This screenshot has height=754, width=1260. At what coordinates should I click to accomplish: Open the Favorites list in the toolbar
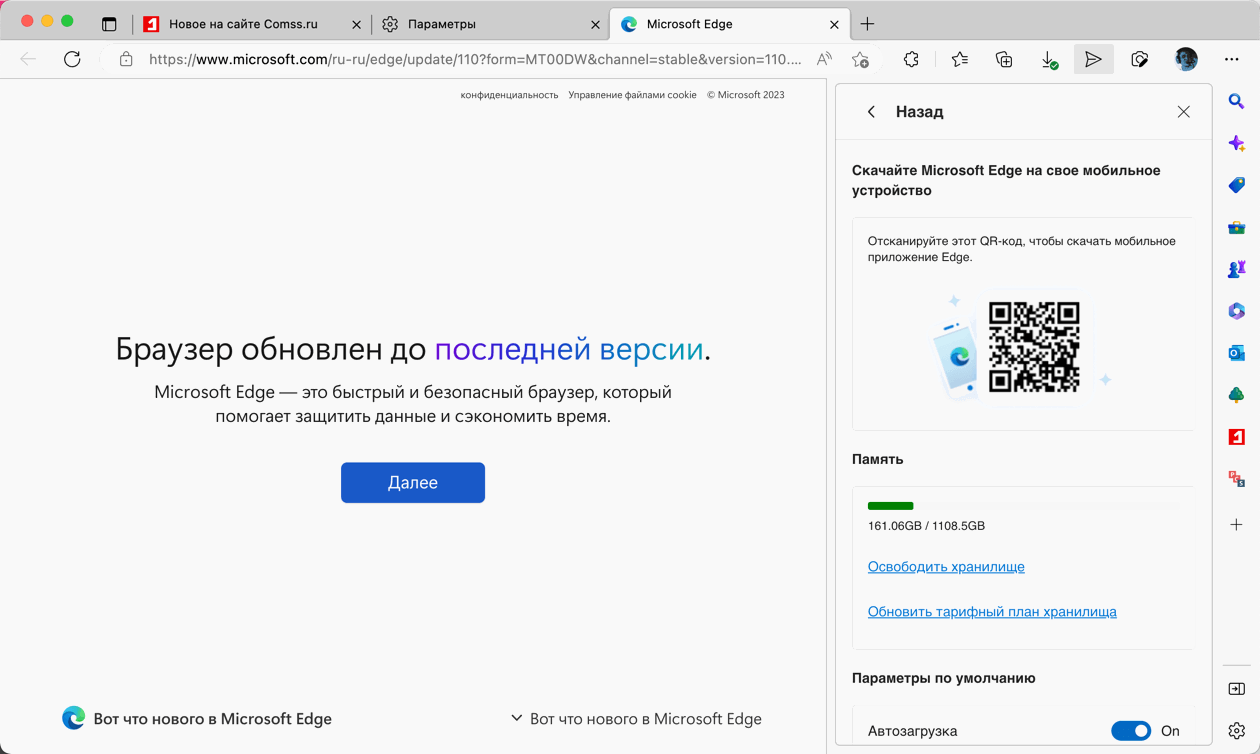960,59
